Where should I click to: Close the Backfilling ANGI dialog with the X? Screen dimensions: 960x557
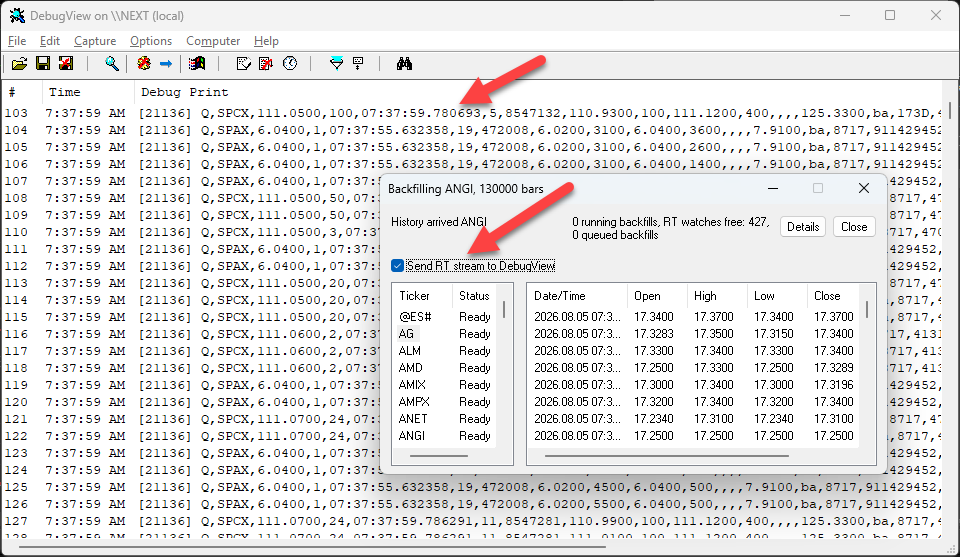[x=864, y=189]
